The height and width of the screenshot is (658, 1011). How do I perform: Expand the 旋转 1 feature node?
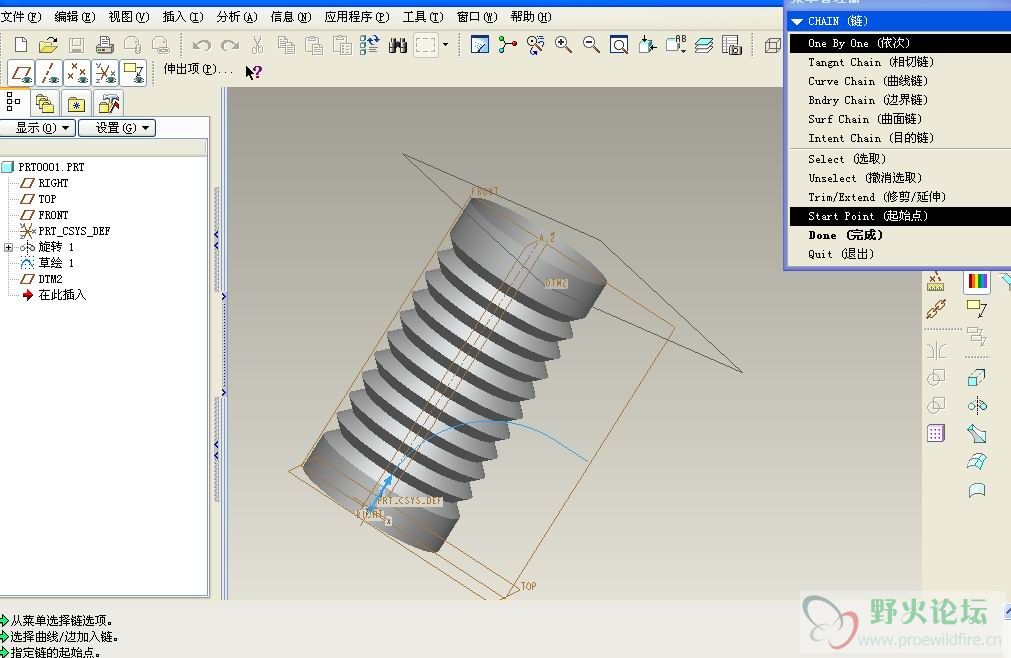8,247
